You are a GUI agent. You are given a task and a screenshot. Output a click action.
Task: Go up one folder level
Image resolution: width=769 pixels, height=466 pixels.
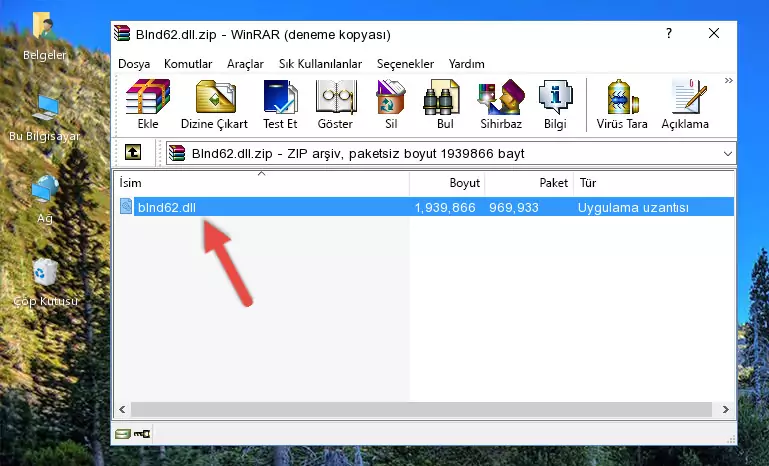(x=132, y=153)
